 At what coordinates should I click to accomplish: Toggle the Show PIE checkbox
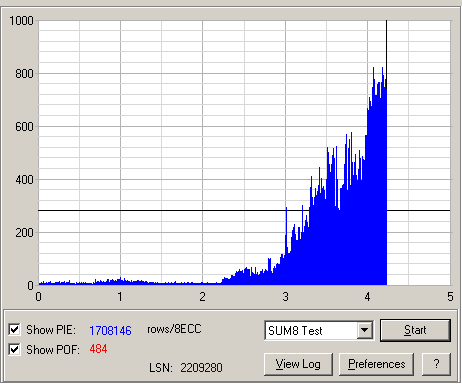click(x=14, y=330)
